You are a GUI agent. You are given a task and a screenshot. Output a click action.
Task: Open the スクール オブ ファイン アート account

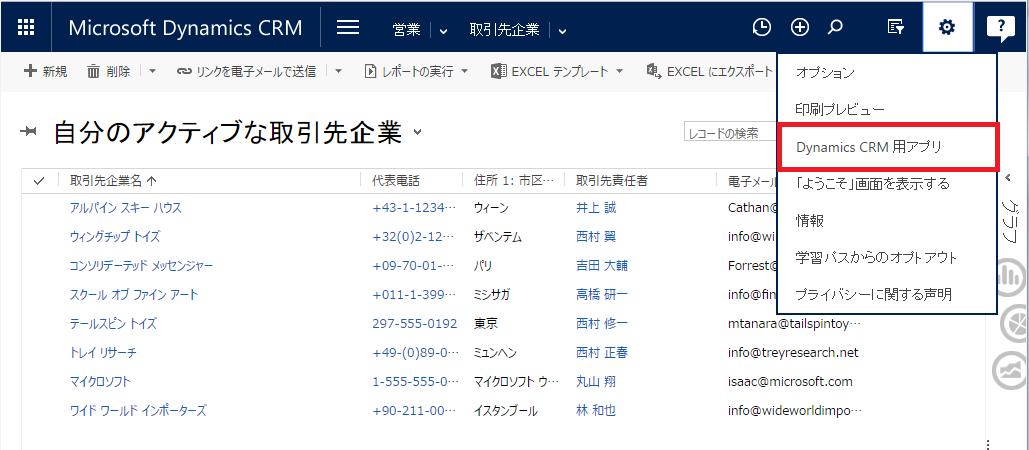134,295
